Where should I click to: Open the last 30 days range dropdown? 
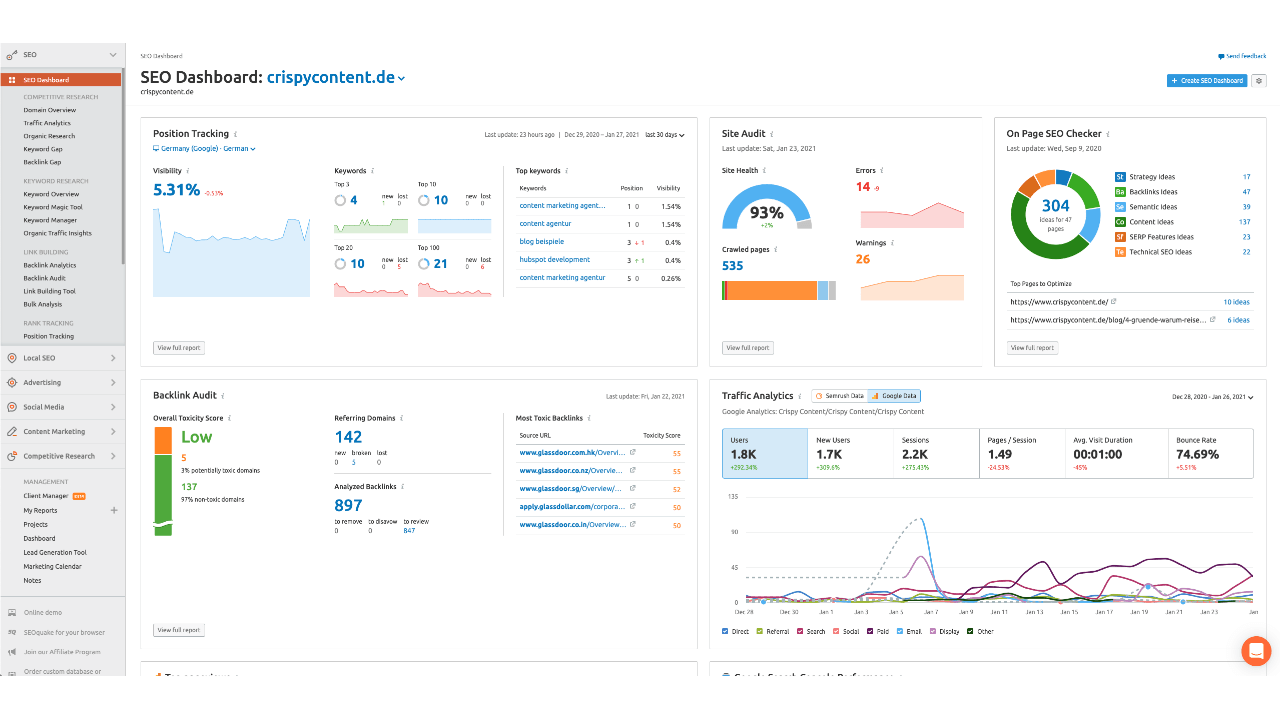[664, 134]
